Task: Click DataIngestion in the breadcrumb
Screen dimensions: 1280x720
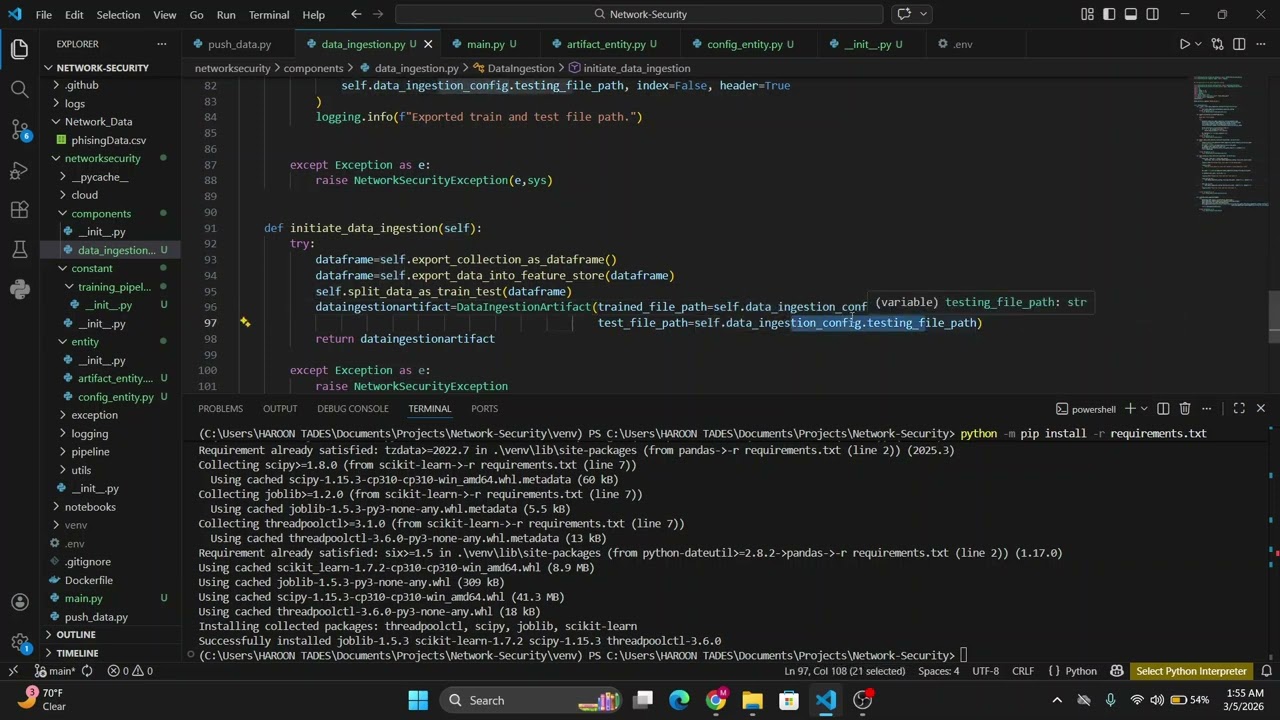Action: pos(520,68)
